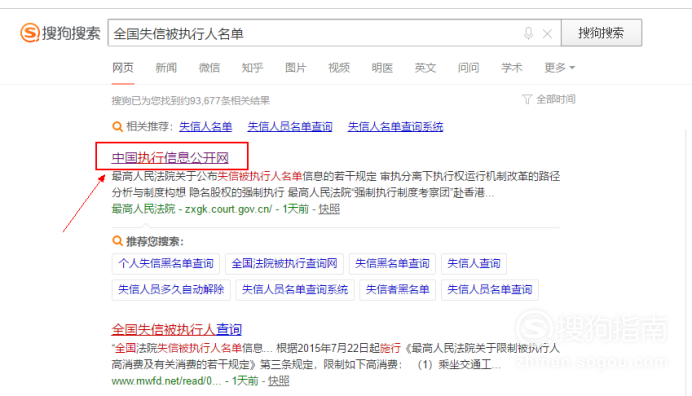Image resolution: width=692 pixels, height=396 pixels.
Task: Expand the 更多 dropdown menu
Action: pyautogui.click(x=560, y=68)
